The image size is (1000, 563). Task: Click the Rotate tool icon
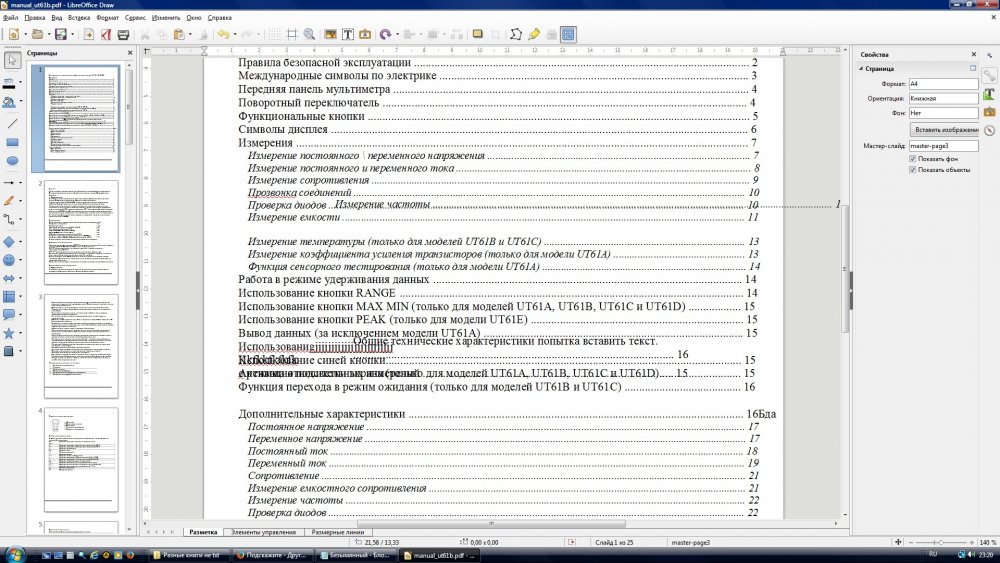point(385,34)
